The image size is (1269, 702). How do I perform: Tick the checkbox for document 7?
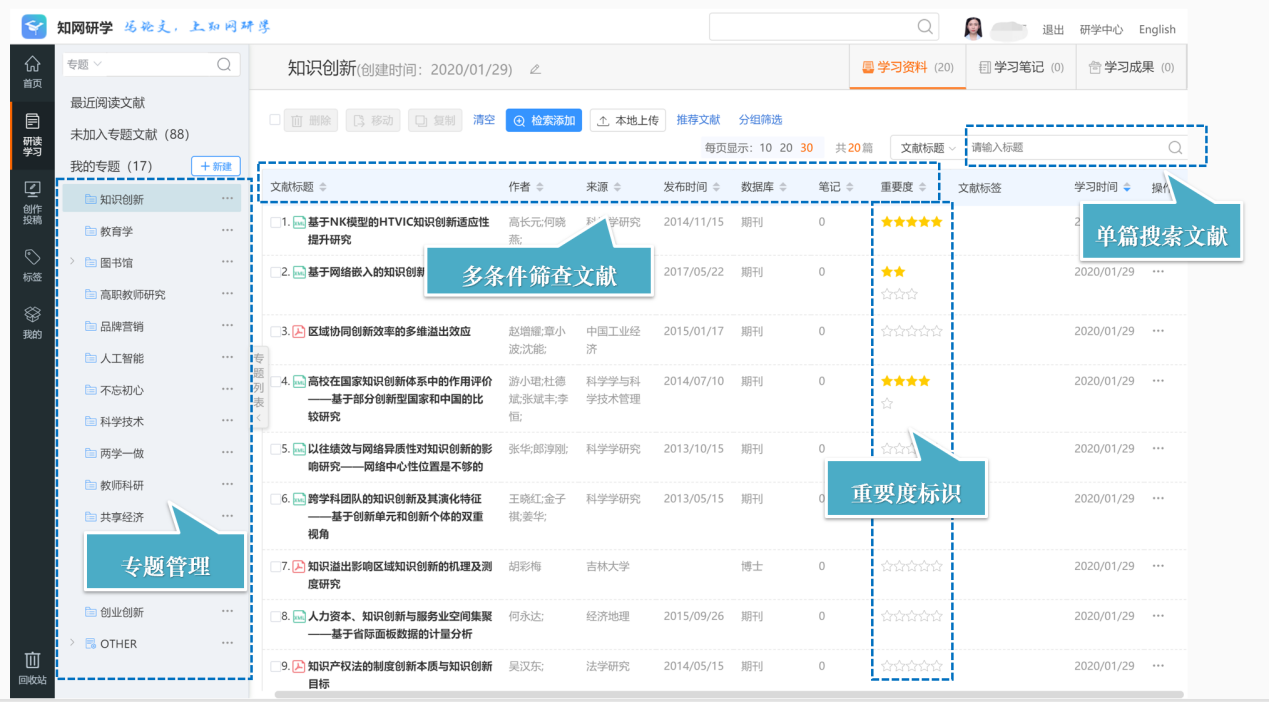point(276,566)
